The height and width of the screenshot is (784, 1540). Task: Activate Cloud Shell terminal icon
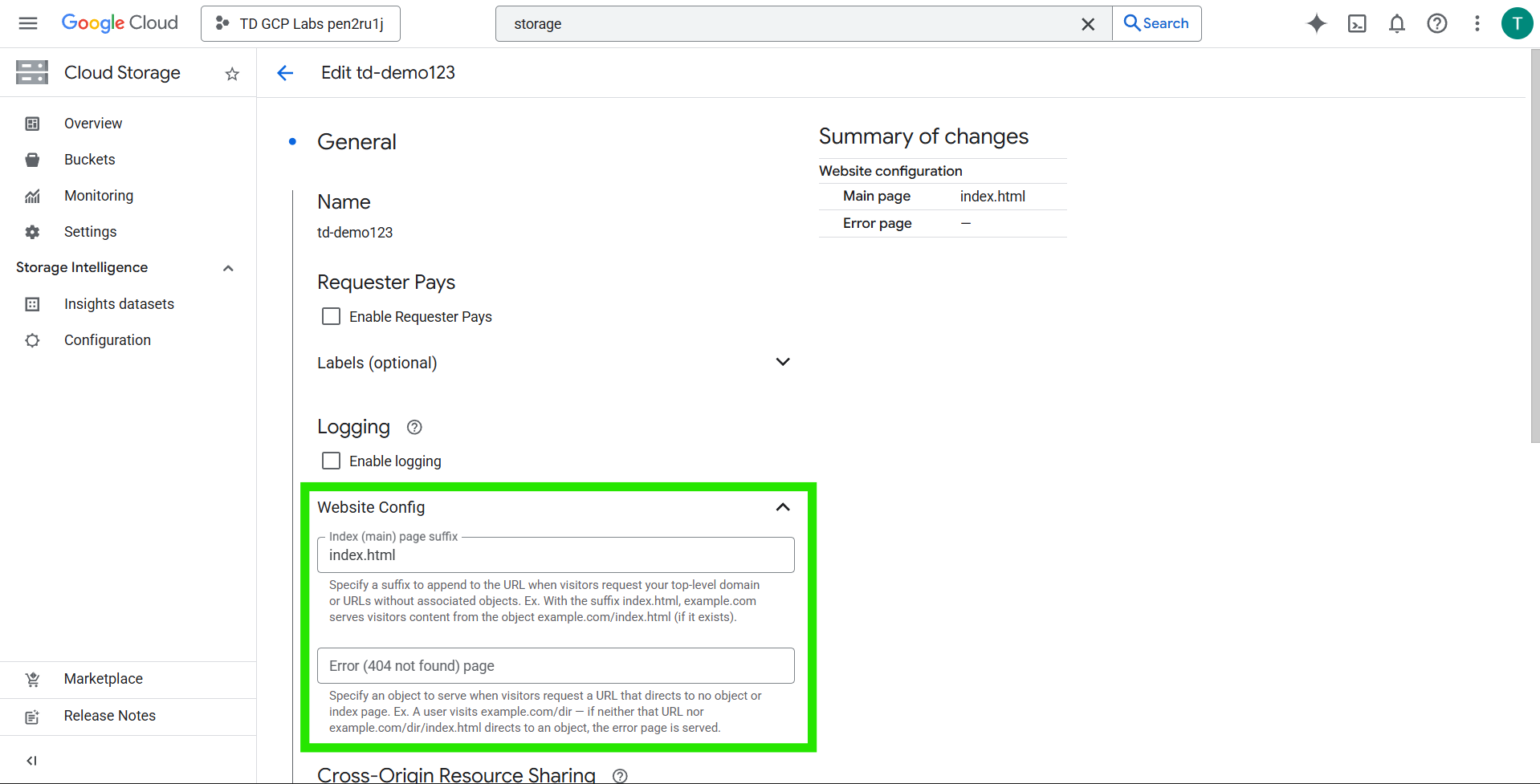click(x=1356, y=23)
